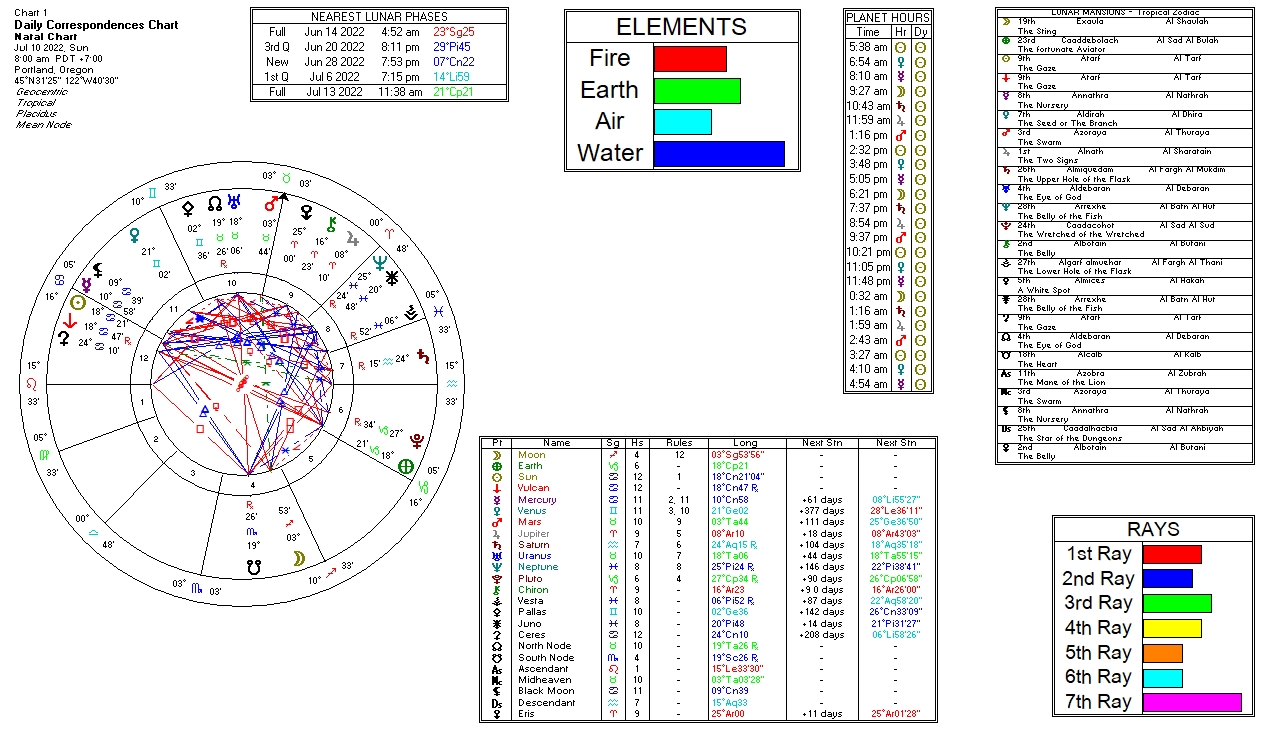
Task: Click the North Node glyph in the wheel
Action: click(x=214, y=203)
